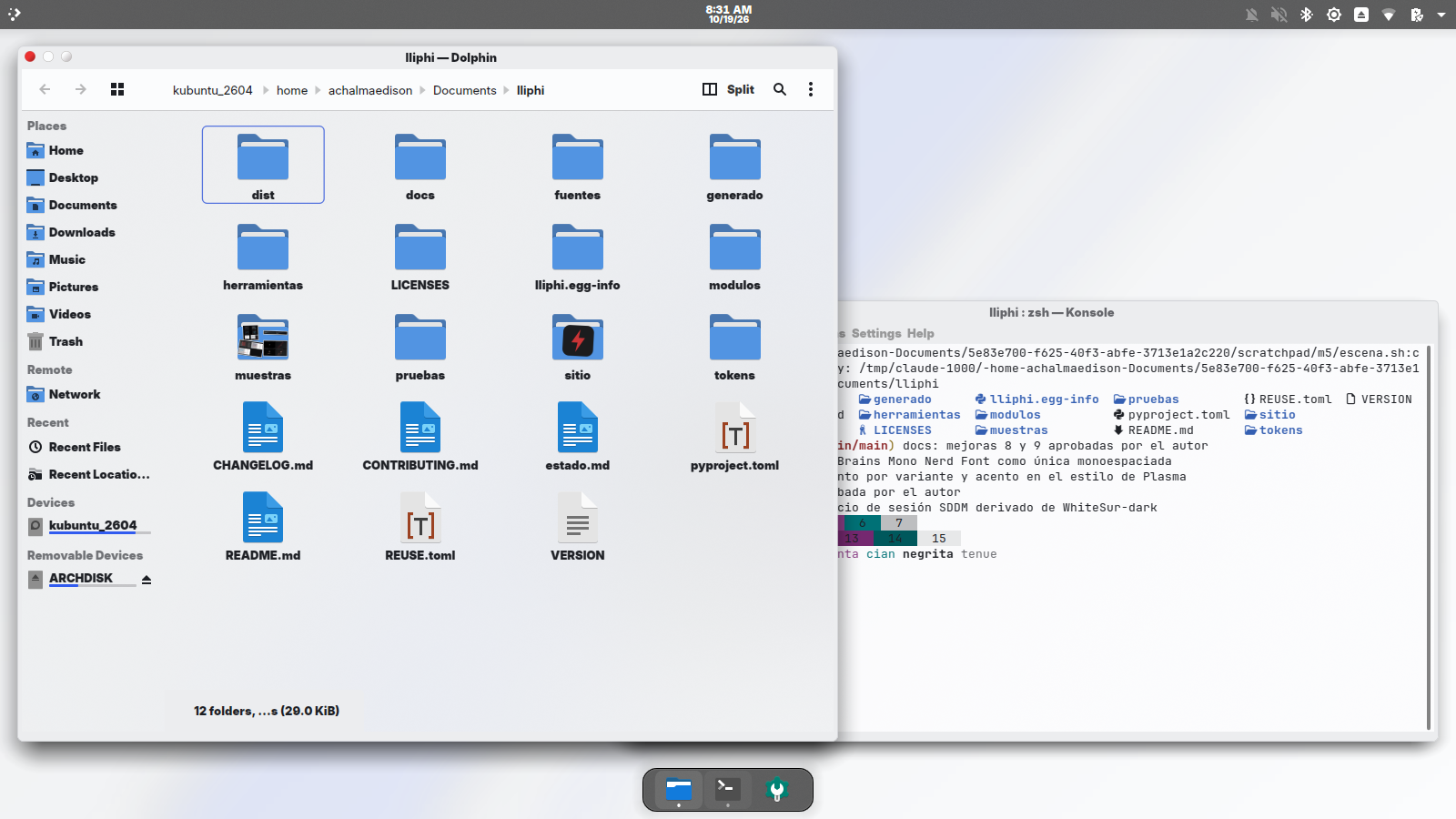Open the Konsole terminal from the dock

pos(727,789)
